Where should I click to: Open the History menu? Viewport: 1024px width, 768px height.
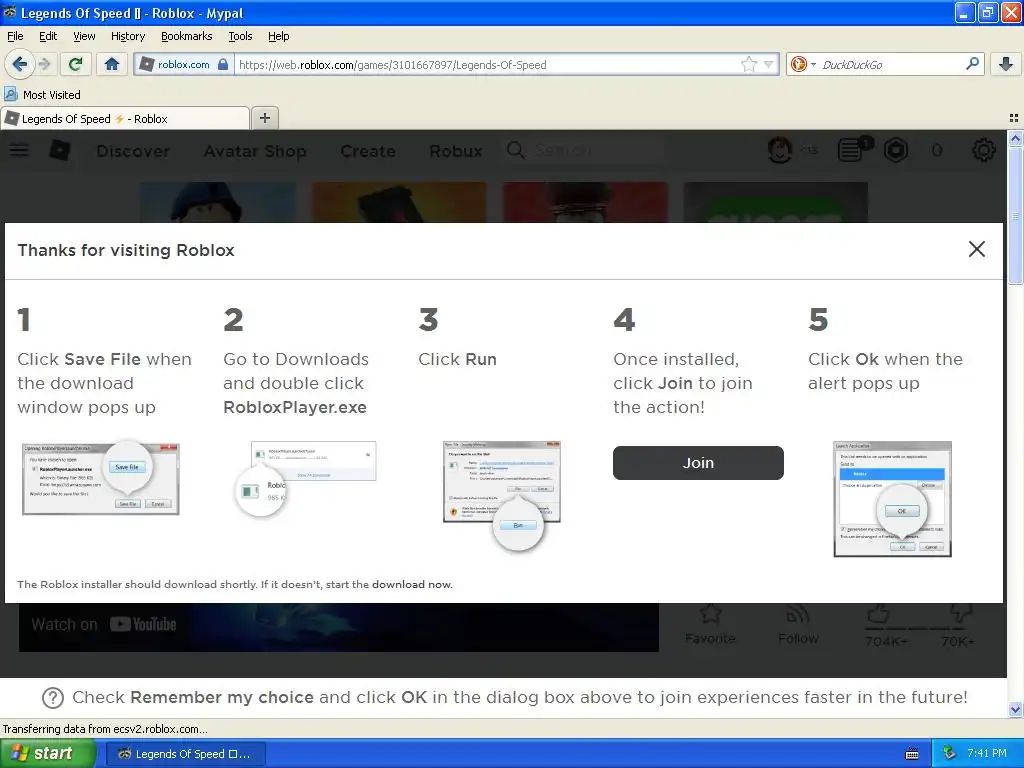click(x=127, y=36)
